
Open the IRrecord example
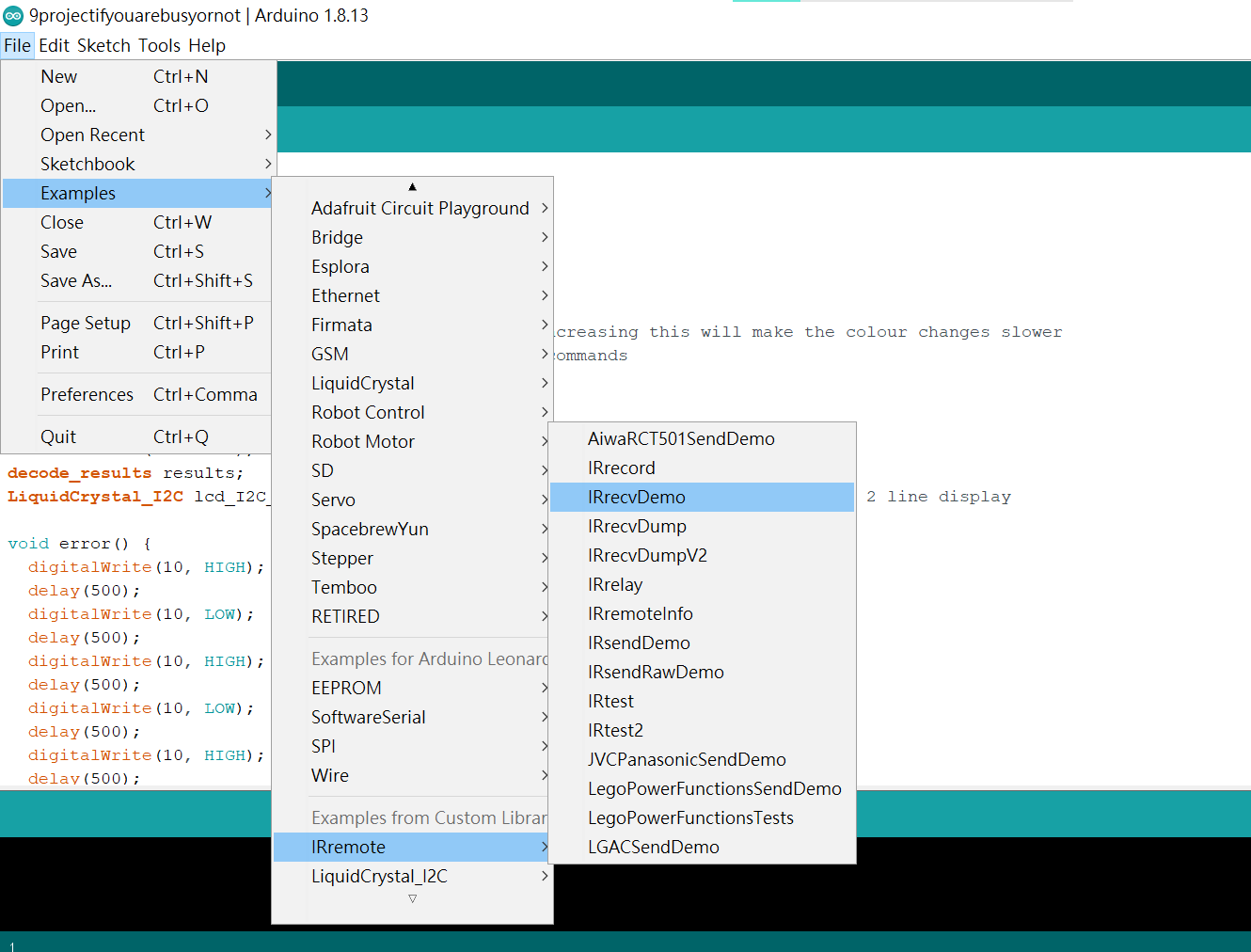[702, 468]
